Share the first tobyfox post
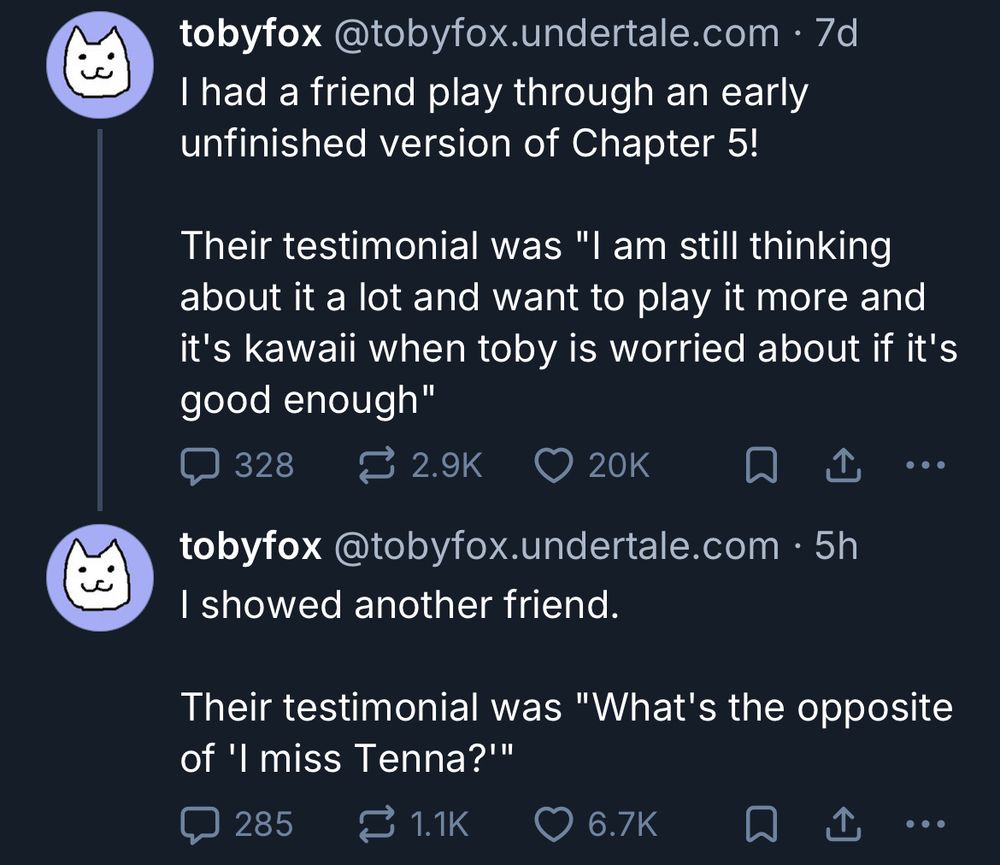This screenshot has width=1000, height=865. (x=845, y=465)
